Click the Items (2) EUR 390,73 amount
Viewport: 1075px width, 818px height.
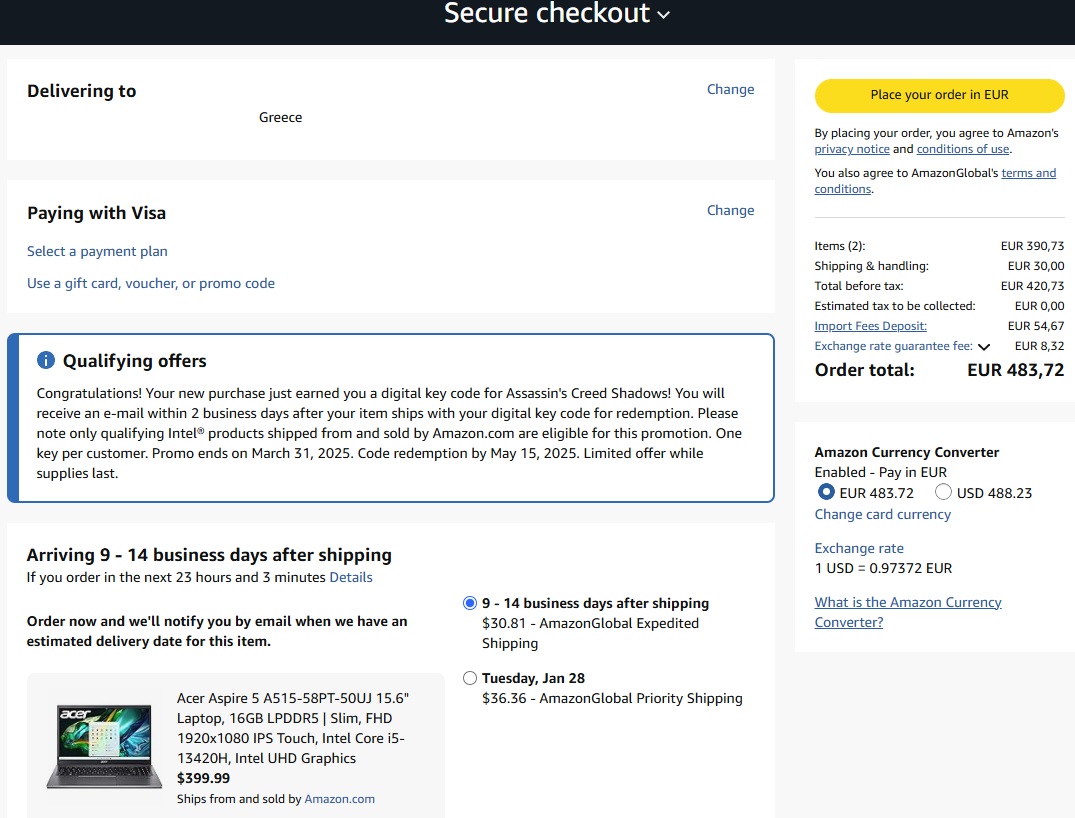pyautogui.click(x=1032, y=246)
